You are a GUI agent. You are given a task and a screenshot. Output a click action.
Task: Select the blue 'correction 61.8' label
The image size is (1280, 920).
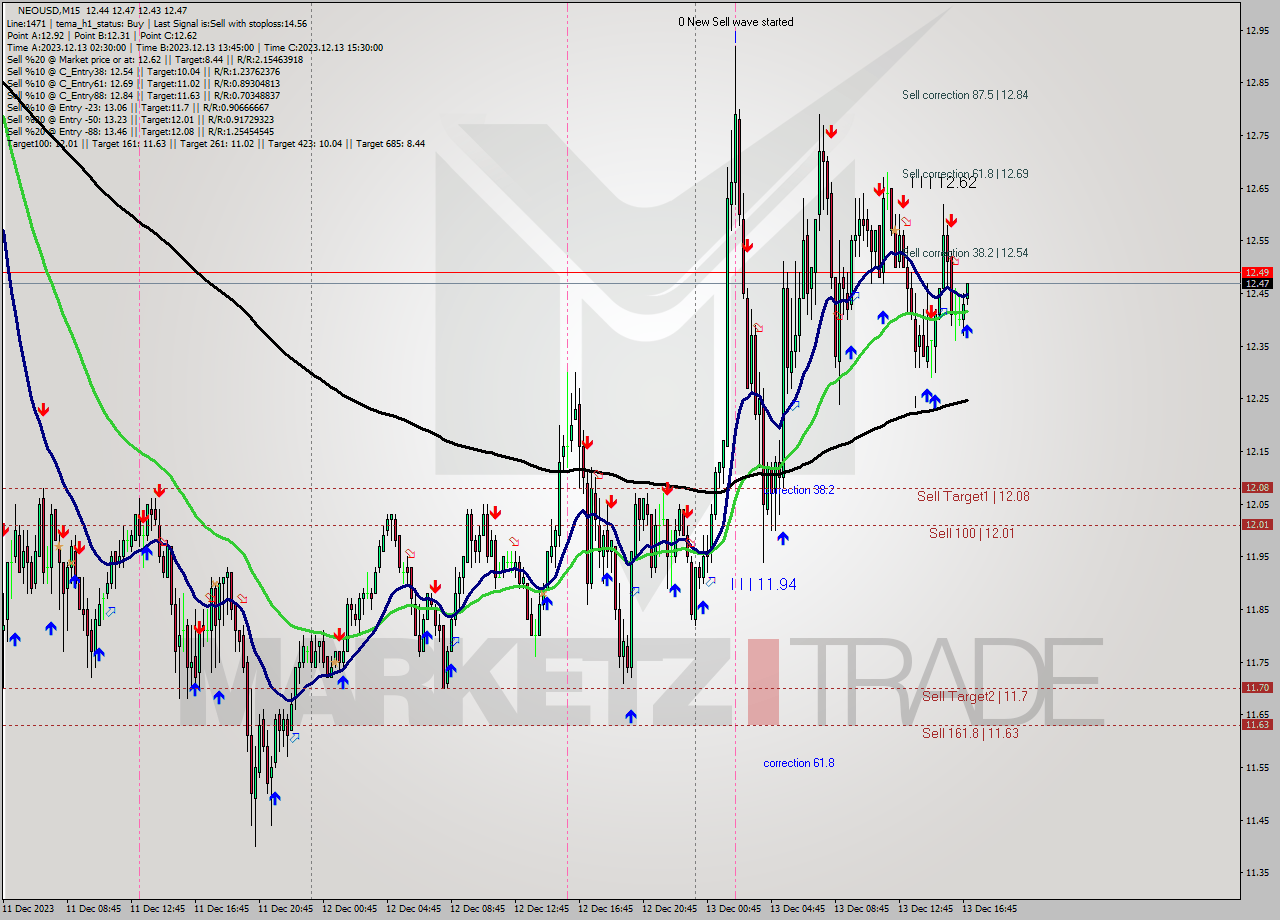click(799, 763)
